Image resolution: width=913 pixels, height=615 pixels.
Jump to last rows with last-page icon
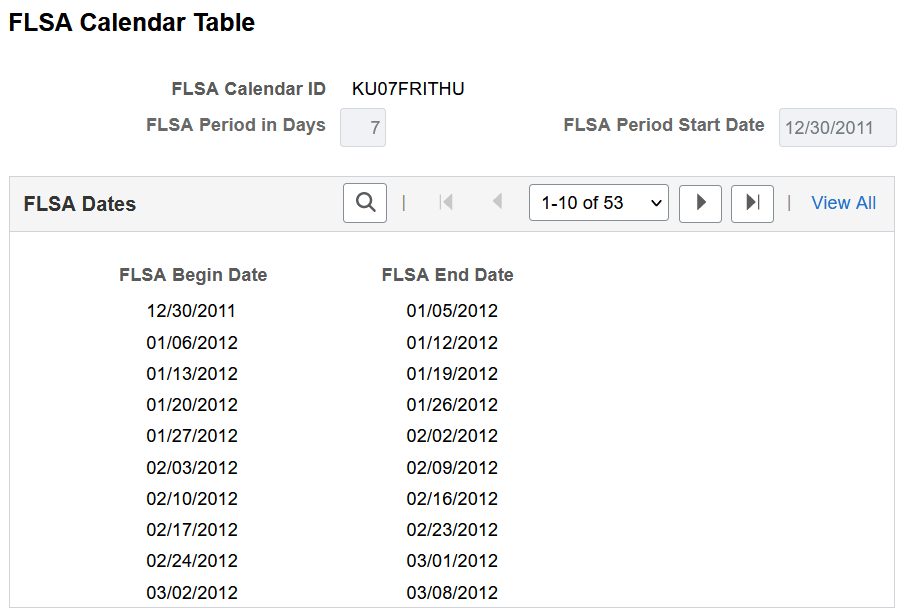coord(752,203)
